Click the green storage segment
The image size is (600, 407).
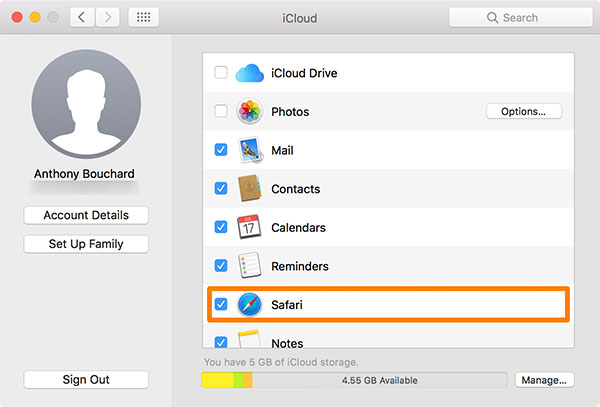point(238,380)
